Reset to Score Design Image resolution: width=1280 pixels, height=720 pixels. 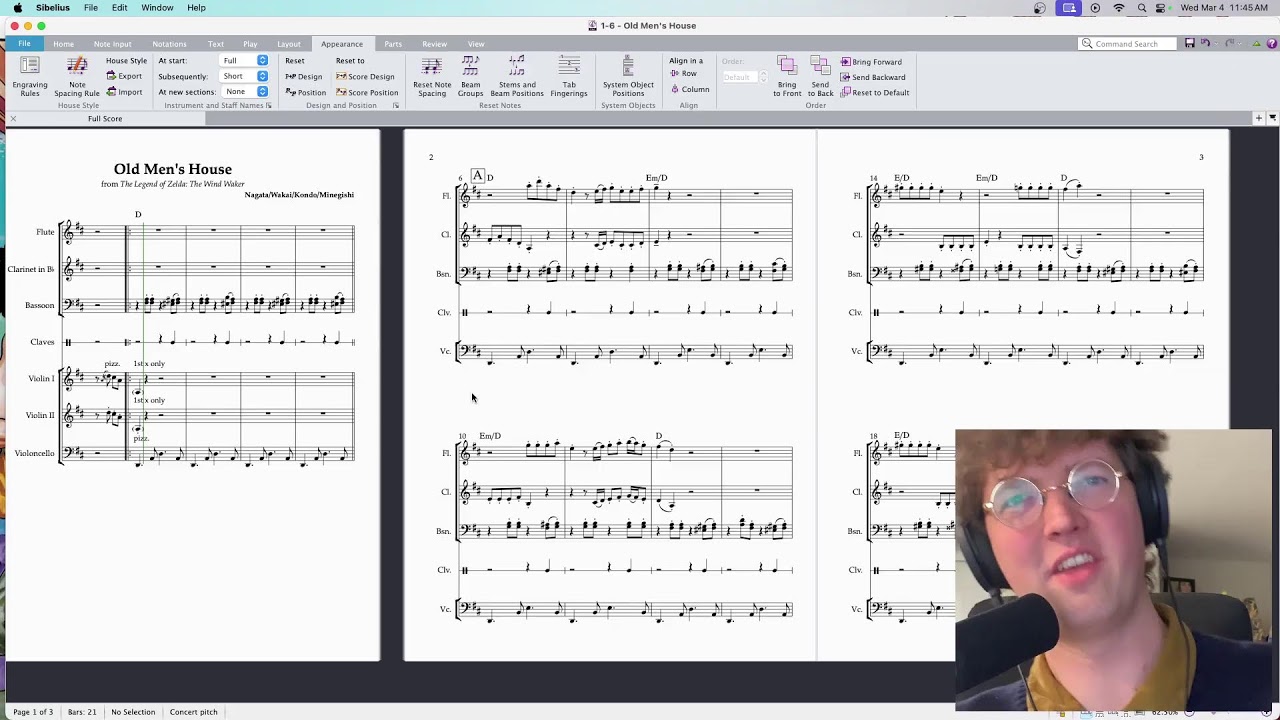click(365, 77)
